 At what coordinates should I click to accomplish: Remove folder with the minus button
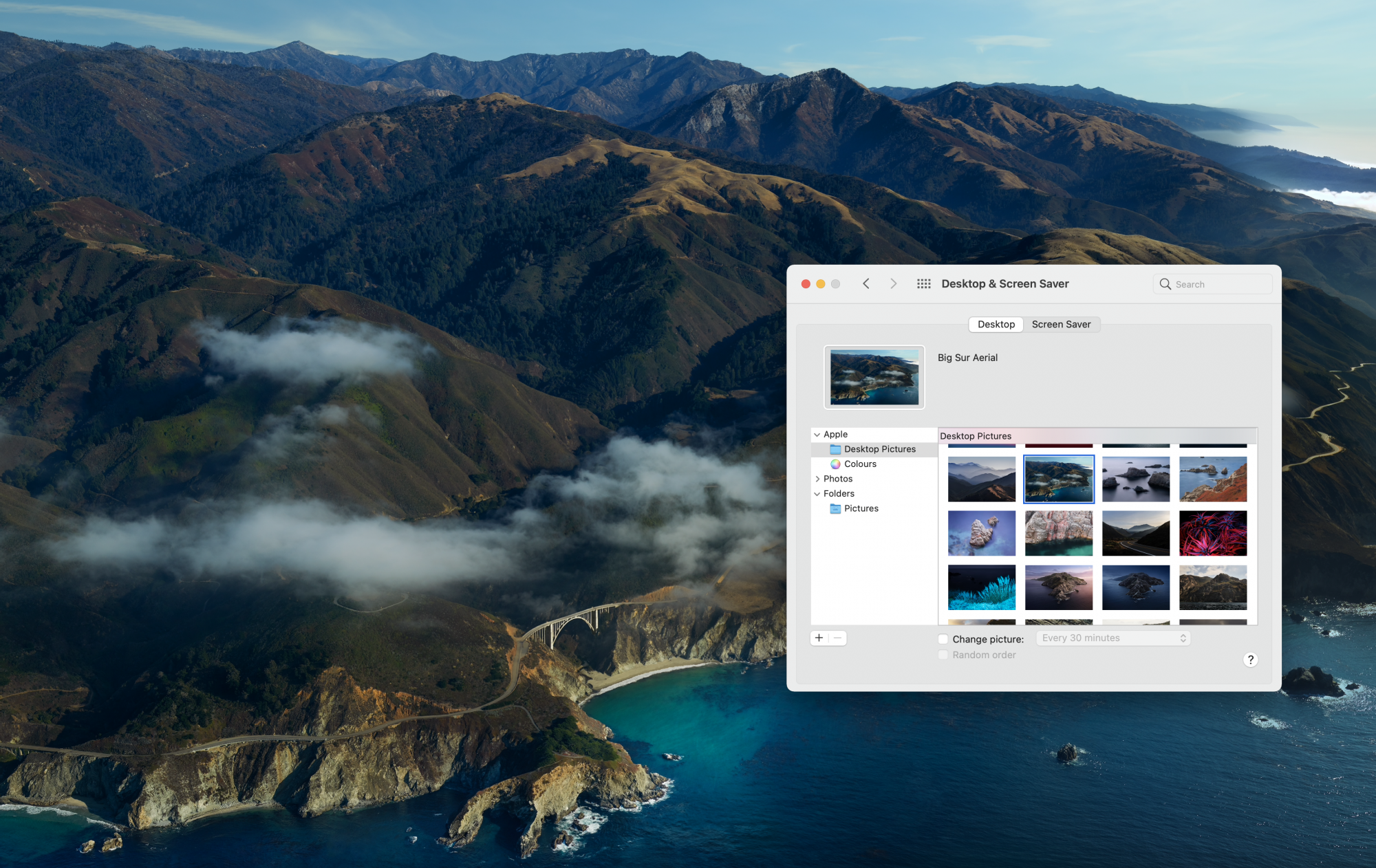[837, 638]
